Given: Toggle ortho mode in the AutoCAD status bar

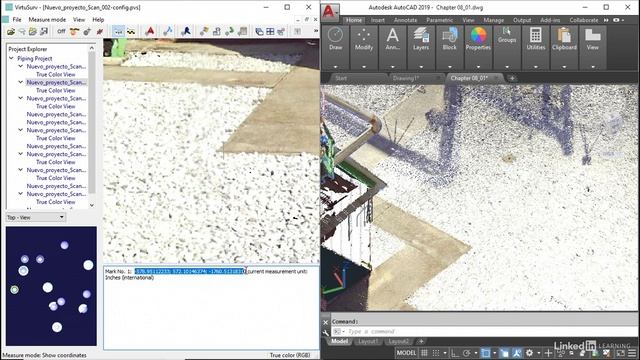Looking at the screenshot, I should click(455, 353).
